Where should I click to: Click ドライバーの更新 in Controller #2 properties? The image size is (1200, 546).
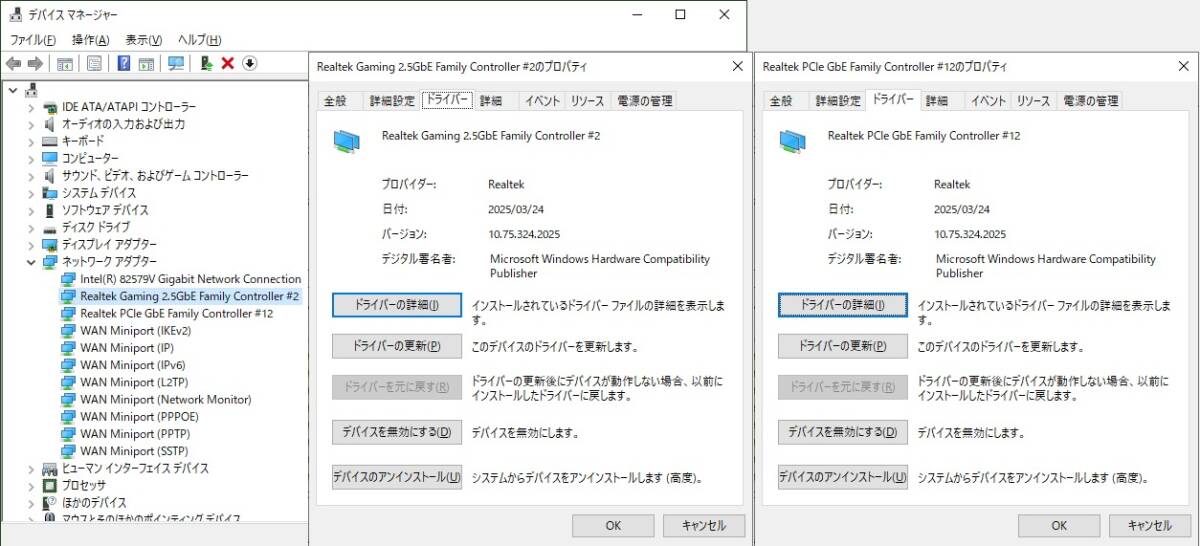tap(397, 346)
